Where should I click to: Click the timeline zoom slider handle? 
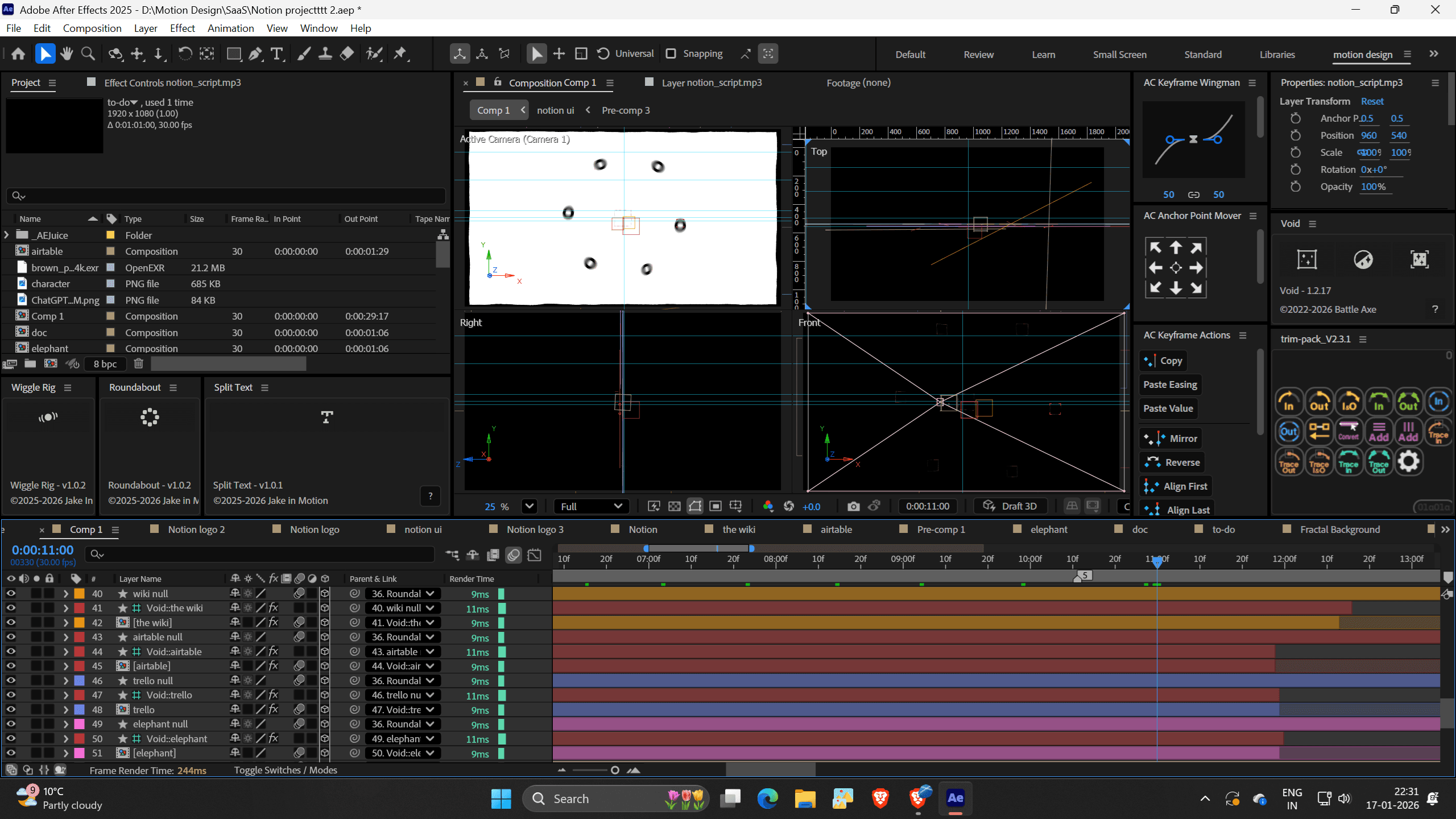tap(615, 770)
